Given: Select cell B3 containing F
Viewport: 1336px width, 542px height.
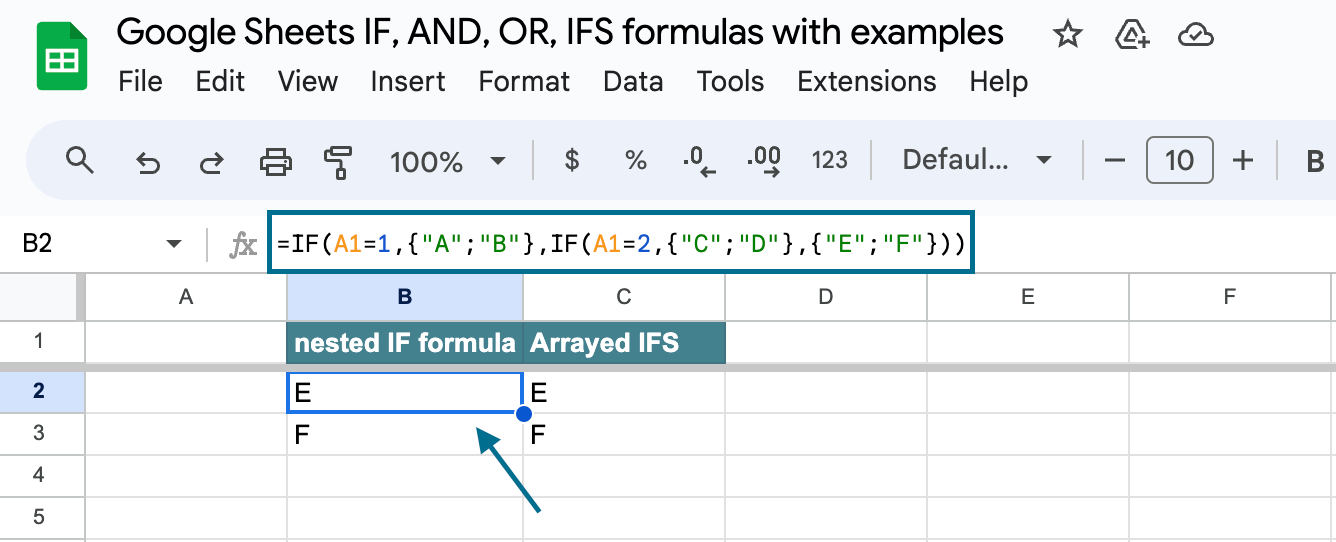Looking at the screenshot, I should point(405,435).
